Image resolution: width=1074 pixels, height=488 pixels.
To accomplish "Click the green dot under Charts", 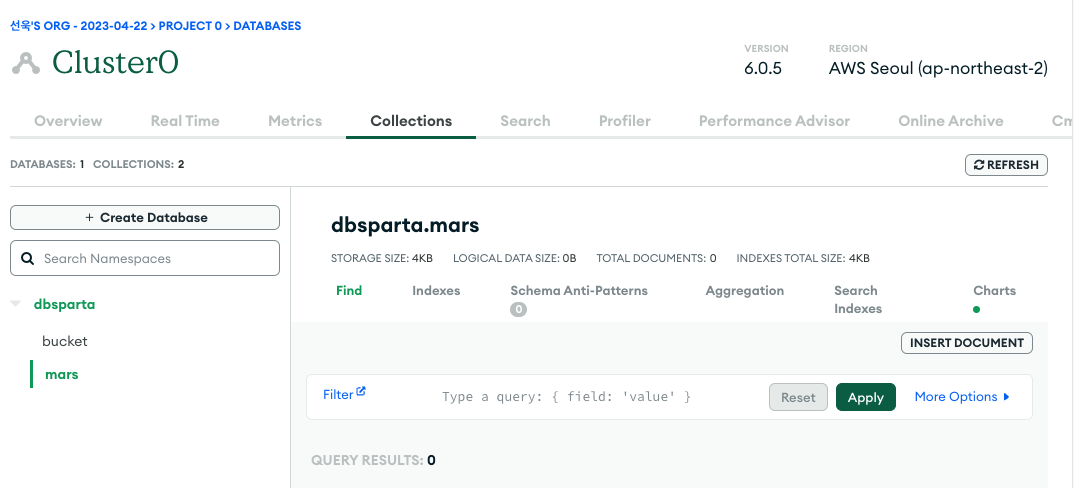I will click(977, 310).
